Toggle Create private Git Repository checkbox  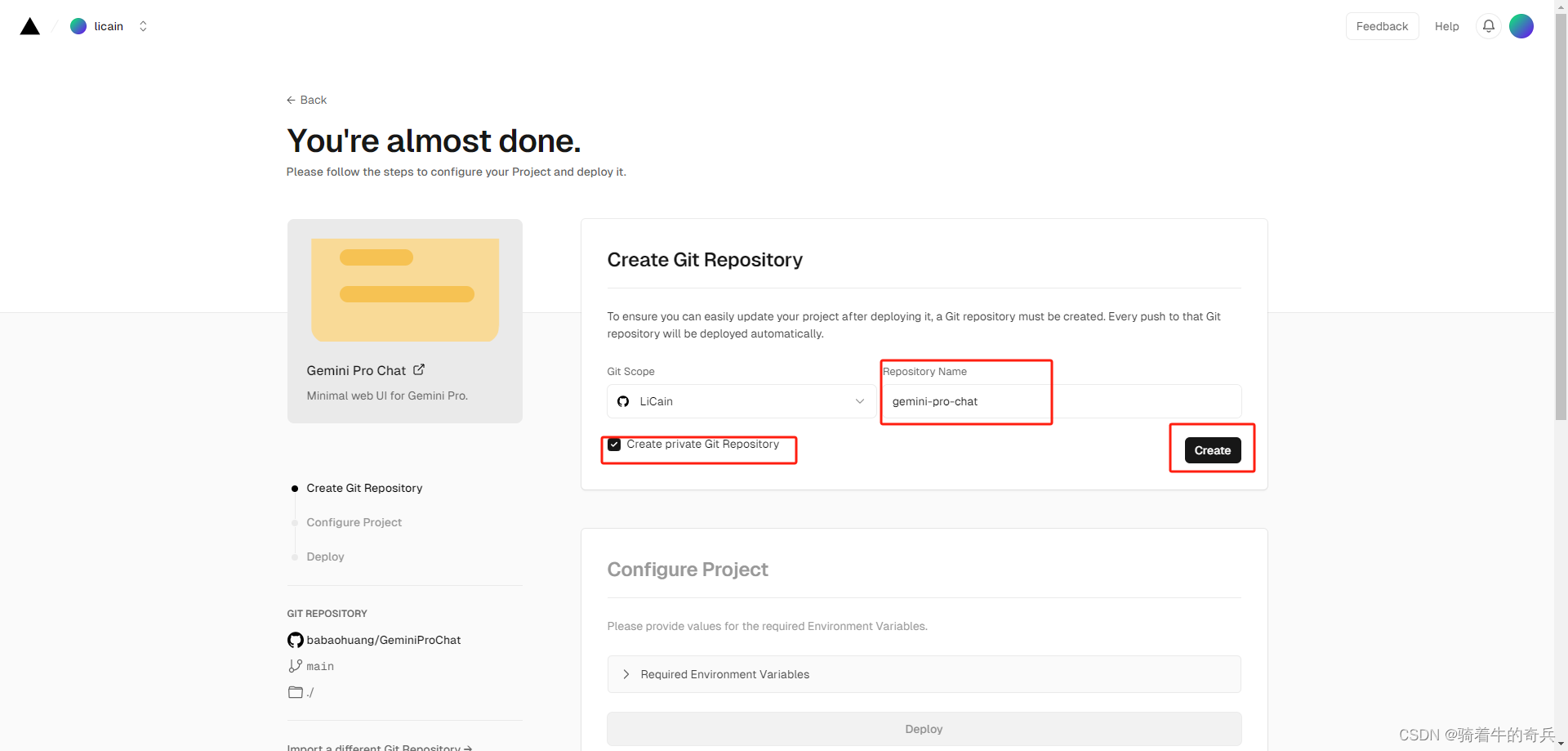(614, 445)
